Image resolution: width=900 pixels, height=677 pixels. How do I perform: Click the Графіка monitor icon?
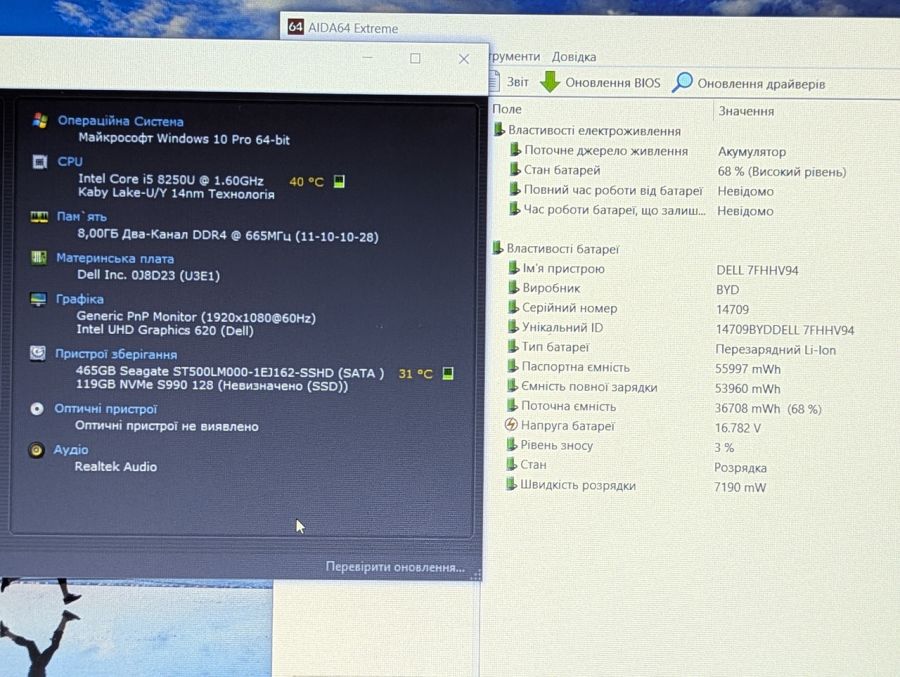coord(38,299)
